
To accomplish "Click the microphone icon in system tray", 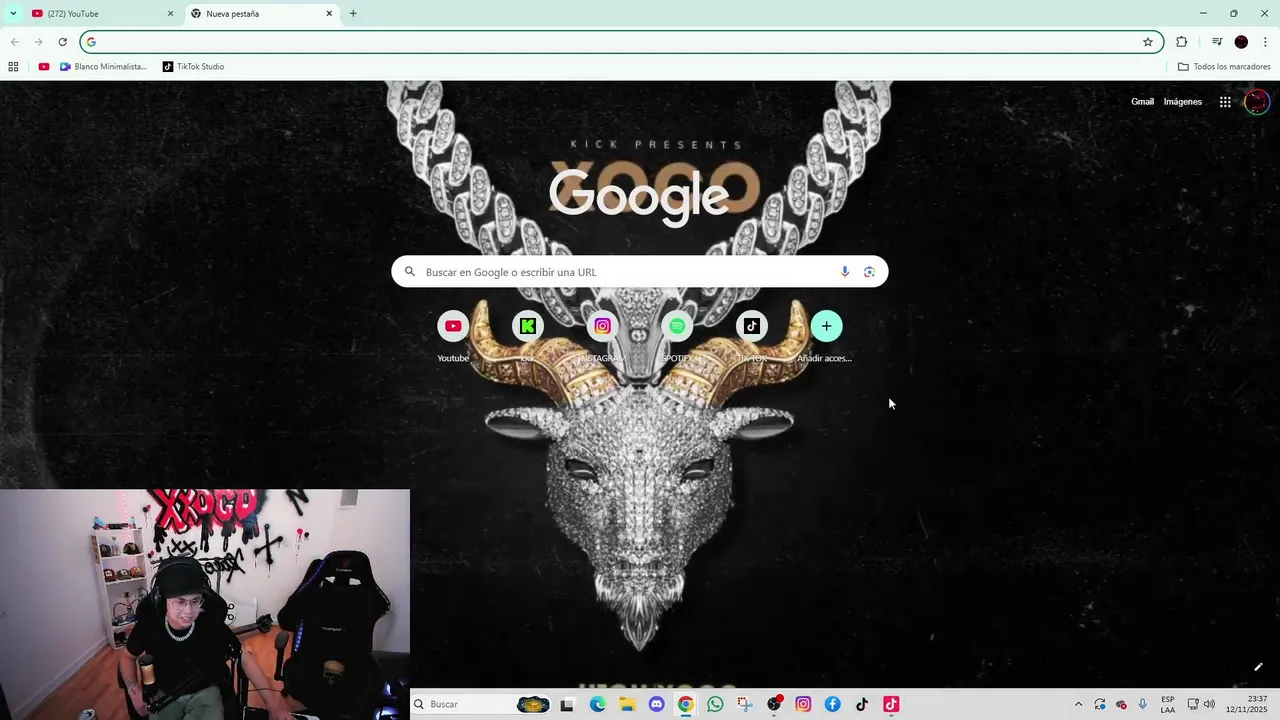I will pyautogui.click(x=1143, y=704).
